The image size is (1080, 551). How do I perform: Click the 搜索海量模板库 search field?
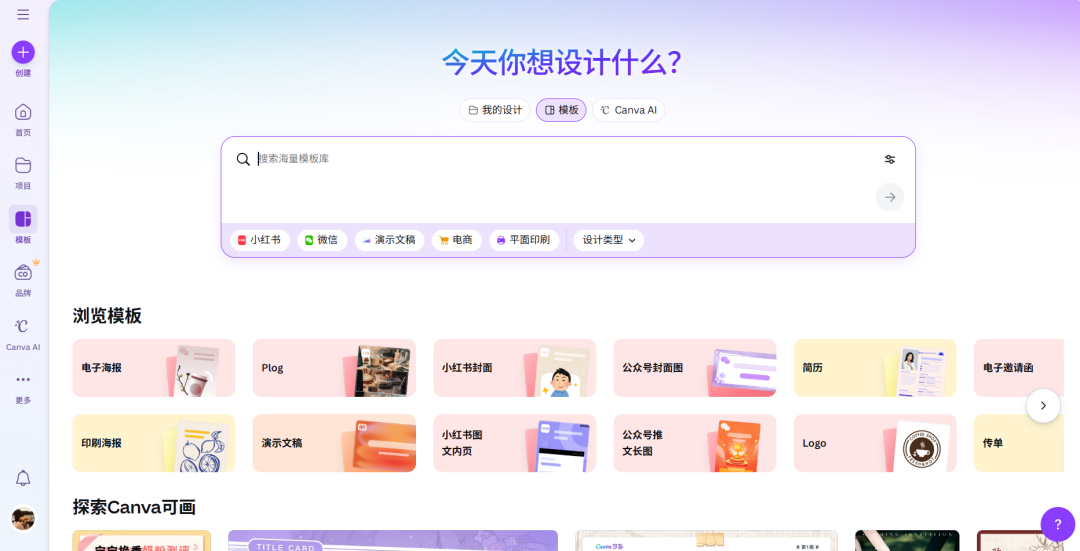coord(550,159)
